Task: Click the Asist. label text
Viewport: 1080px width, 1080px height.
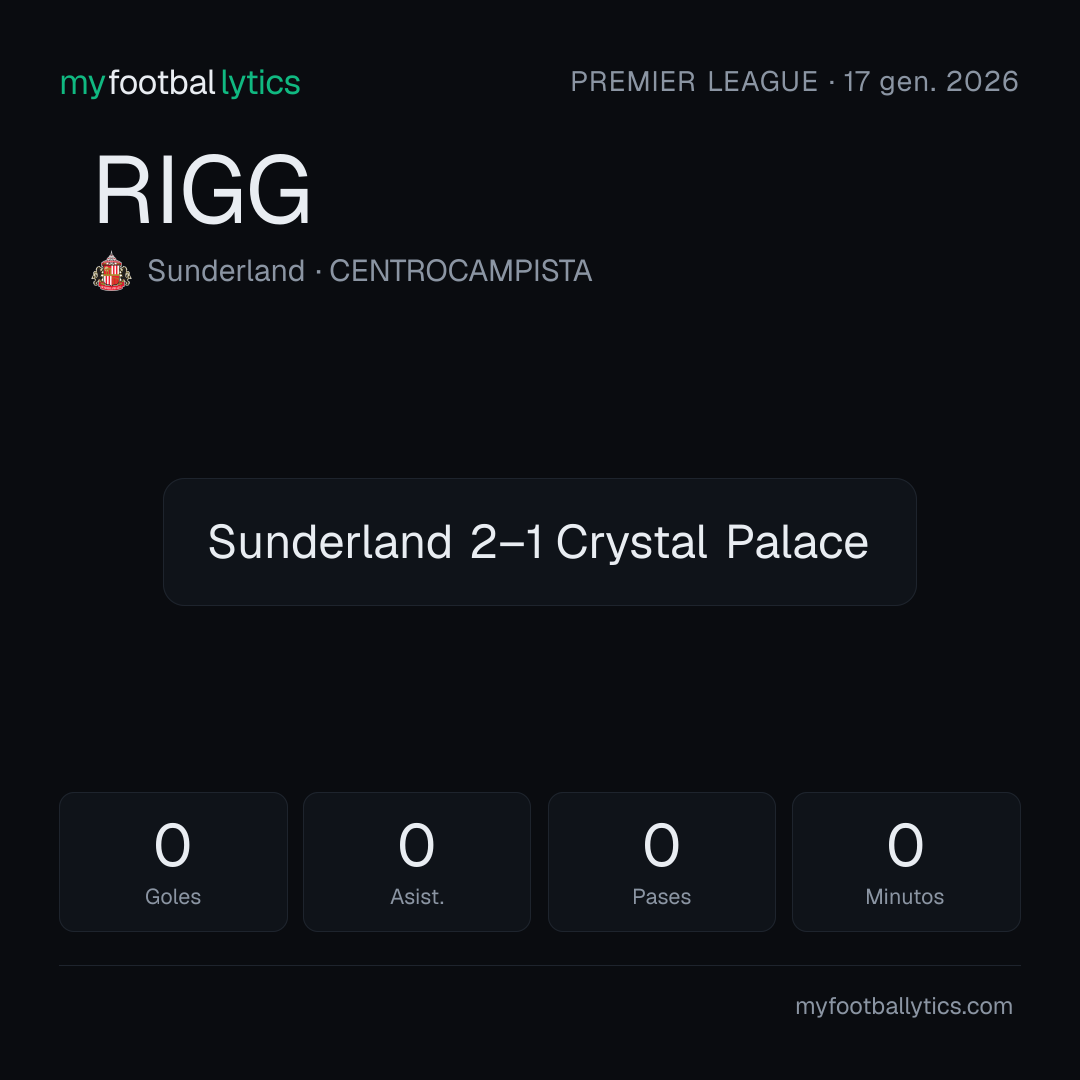Action: click(417, 897)
